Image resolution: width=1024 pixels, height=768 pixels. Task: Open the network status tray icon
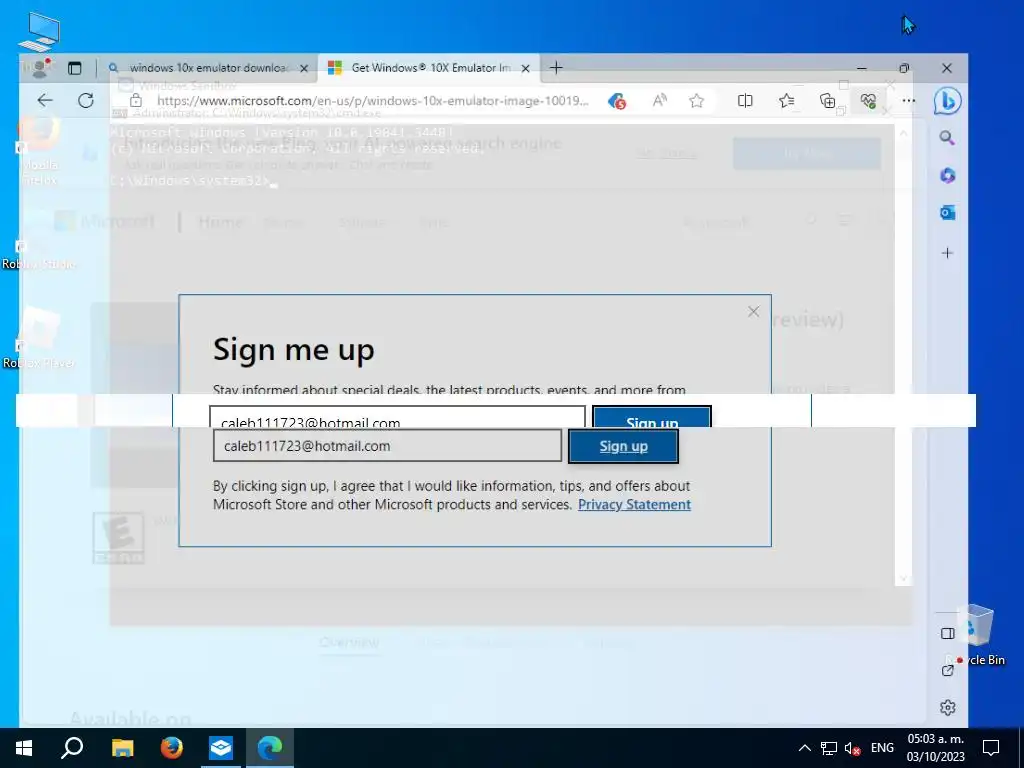coord(829,748)
